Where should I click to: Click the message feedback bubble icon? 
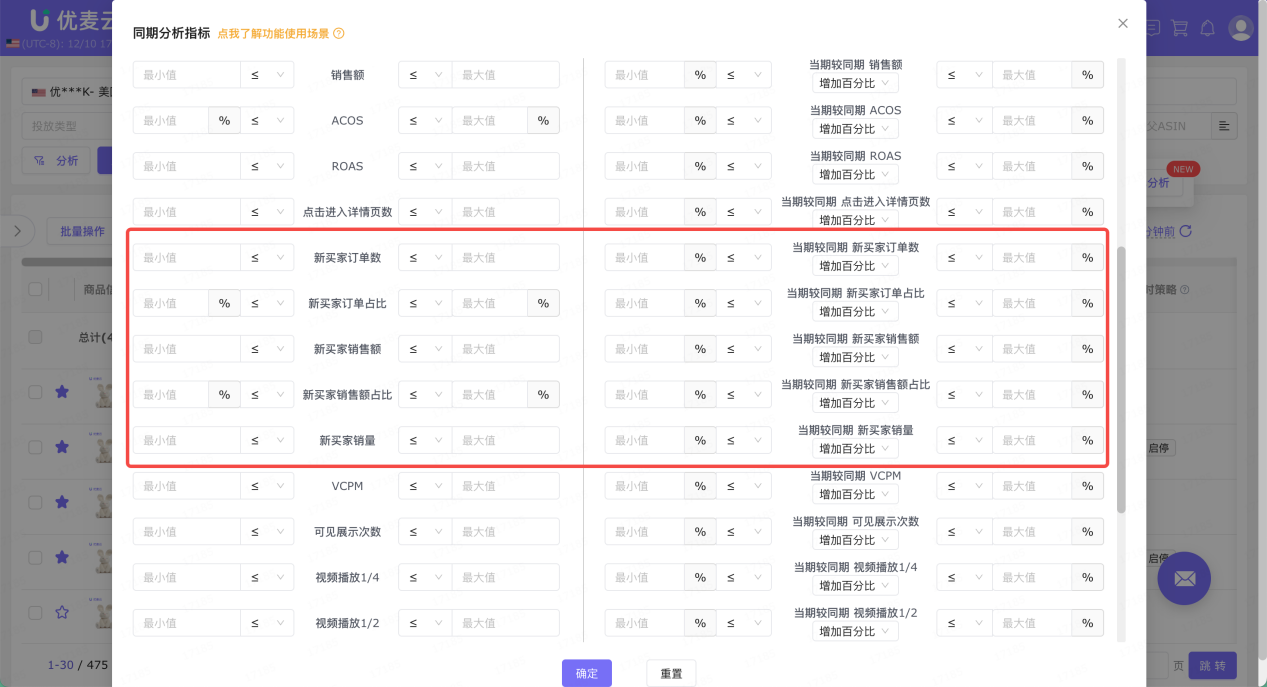1152,28
